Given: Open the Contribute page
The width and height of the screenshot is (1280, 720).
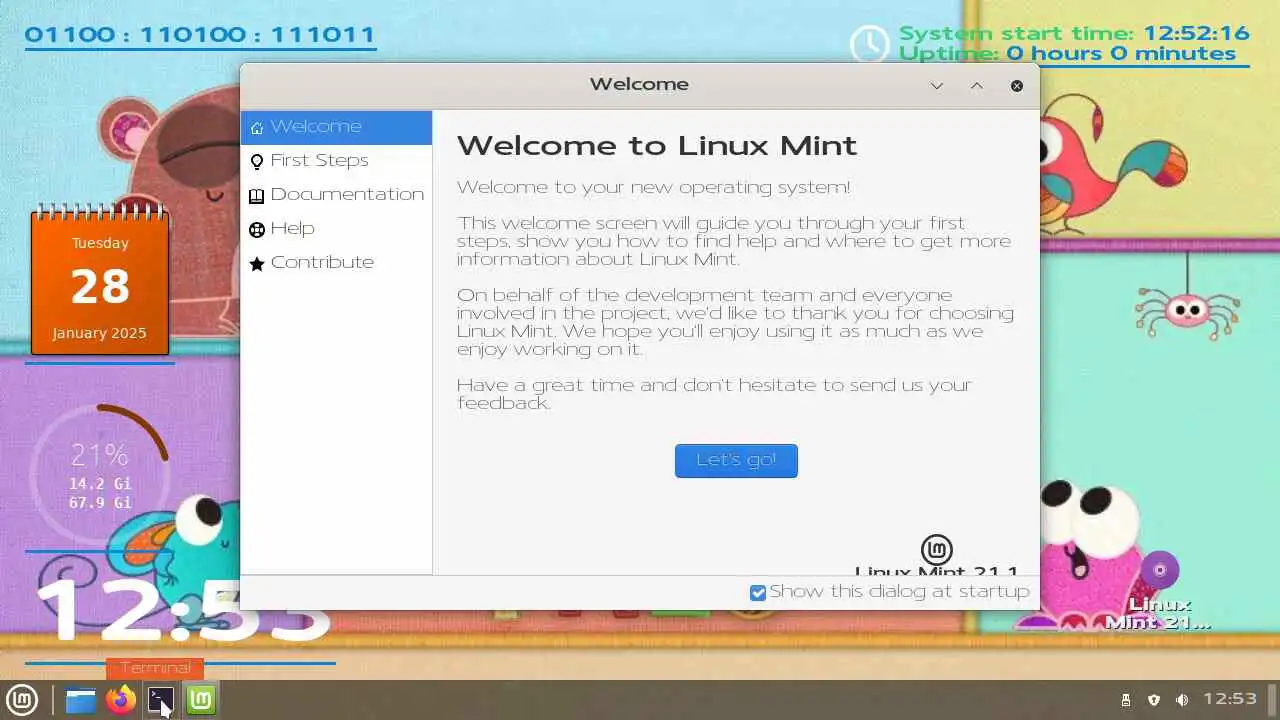Looking at the screenshot, I should pos(336,263).
